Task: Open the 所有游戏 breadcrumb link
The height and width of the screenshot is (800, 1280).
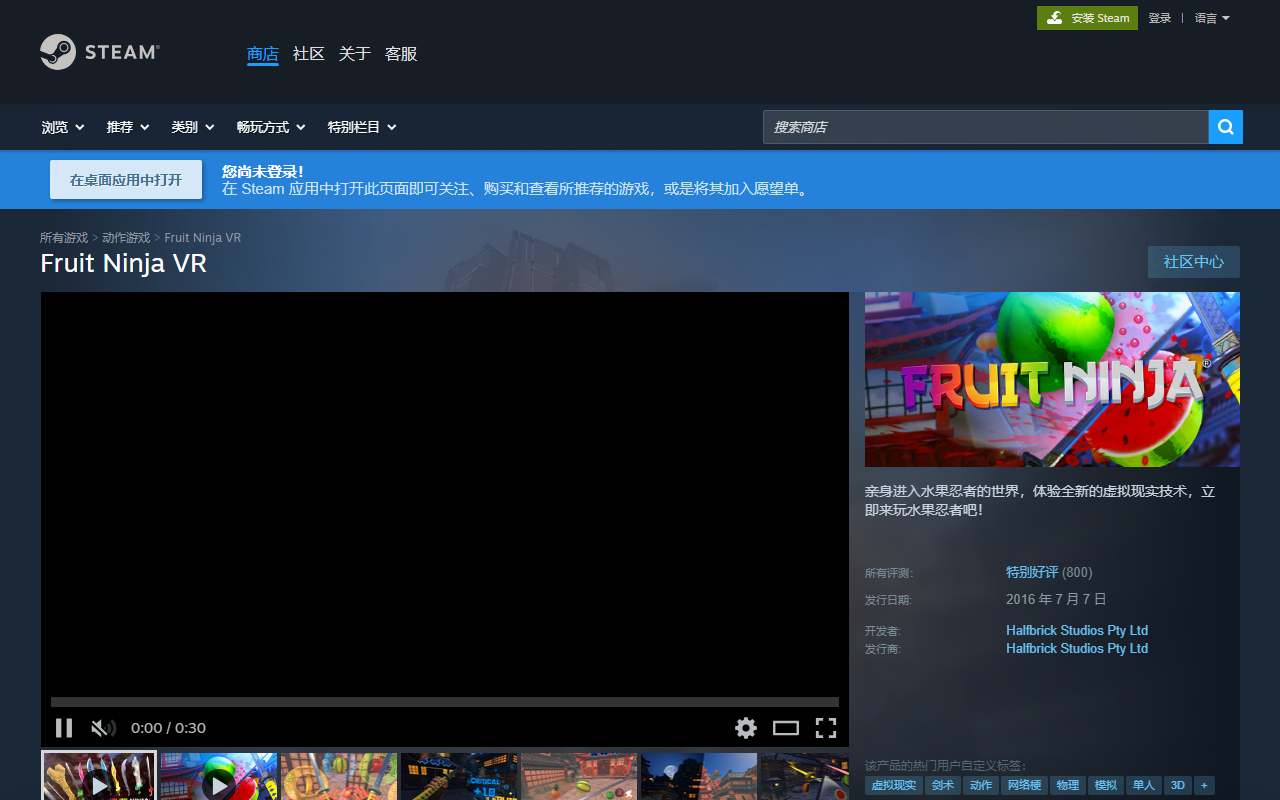Action: [64, 238]
